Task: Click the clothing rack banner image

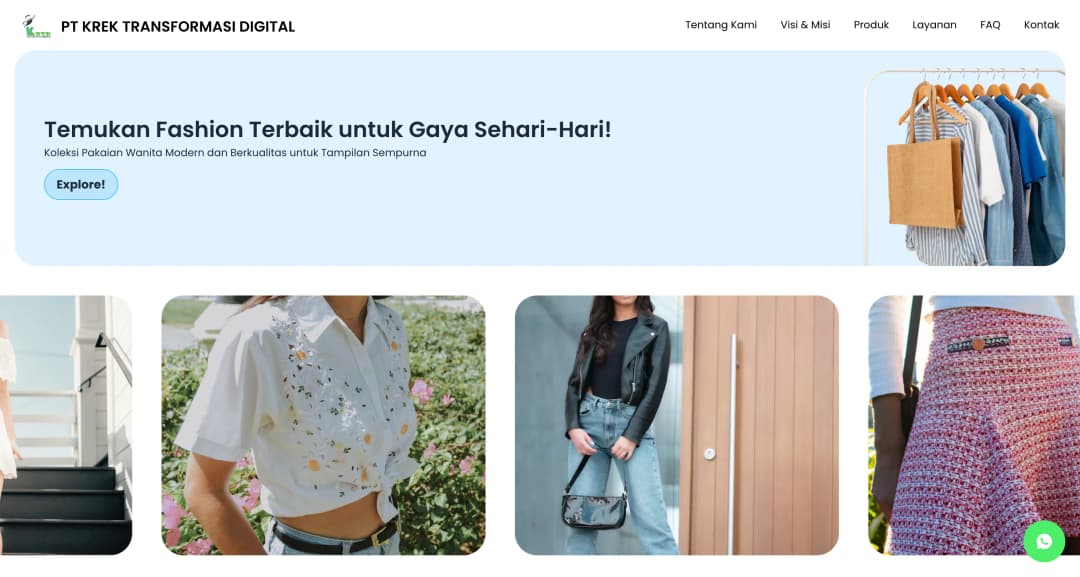Action: click(x=965, y=167)
